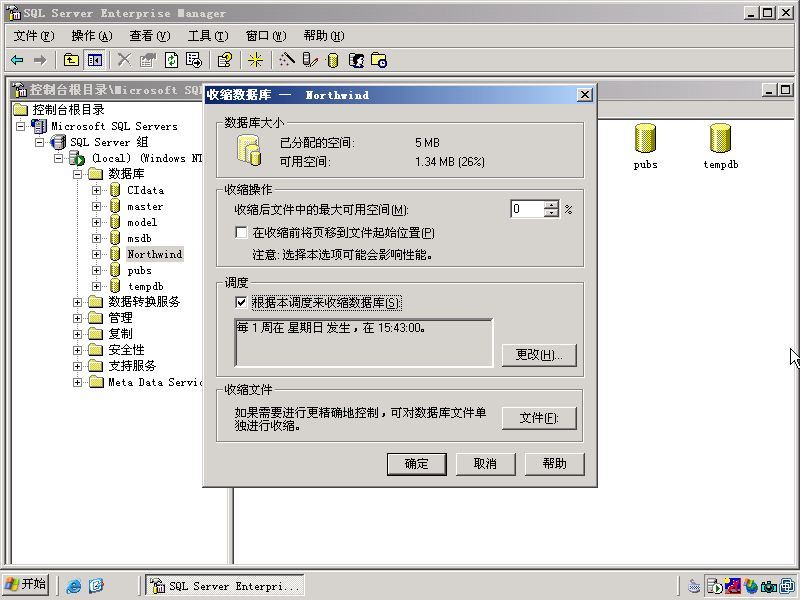The height and width of the screenshot is (600, 800).
Task: Expand the model database node
Action: tap(96, 222)
